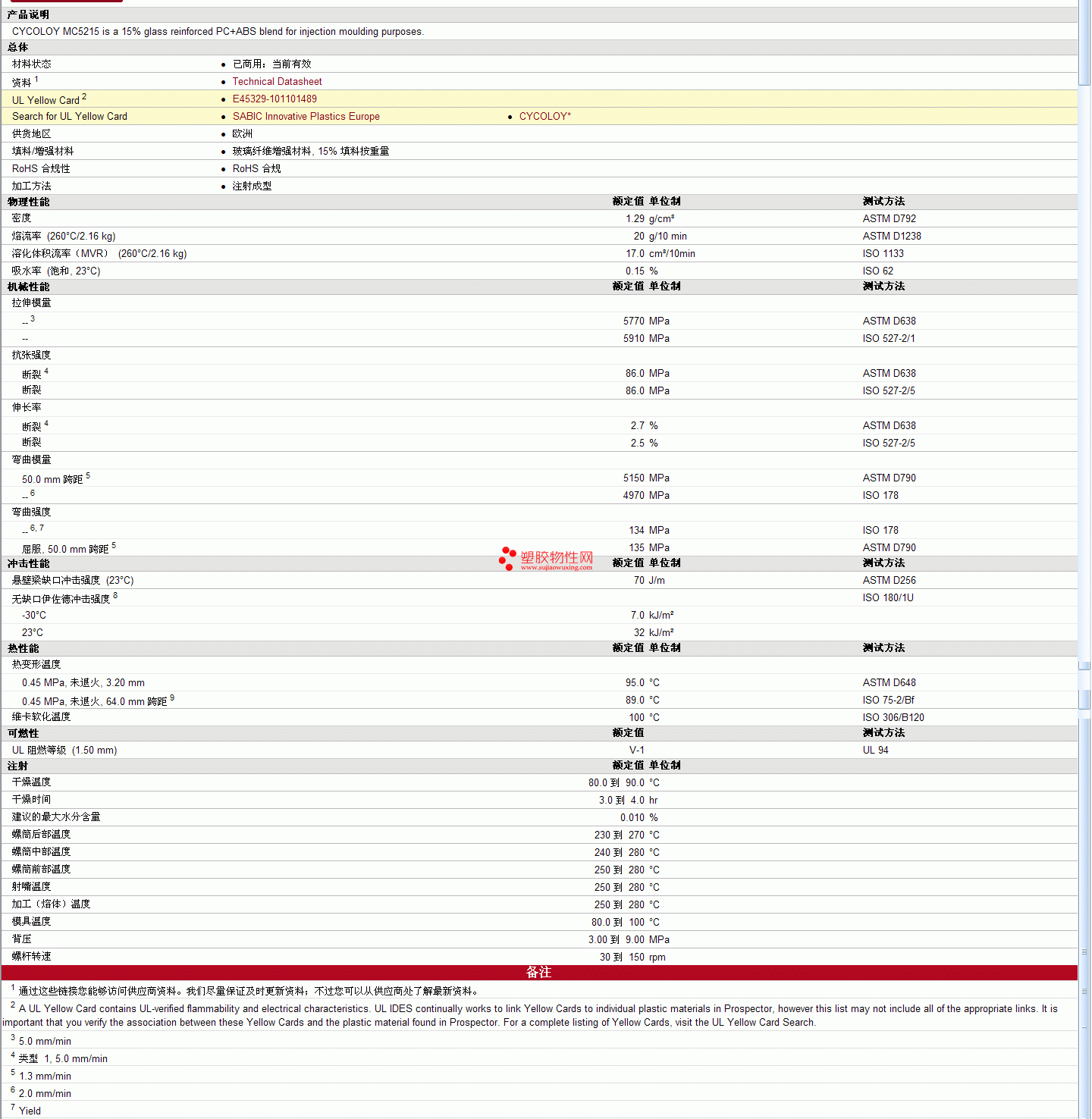Image resolution: width=1092 pixels, height=1119 pixels.
Task: Select the 建议的最大水分含量 row label
Action: [55, 817]
